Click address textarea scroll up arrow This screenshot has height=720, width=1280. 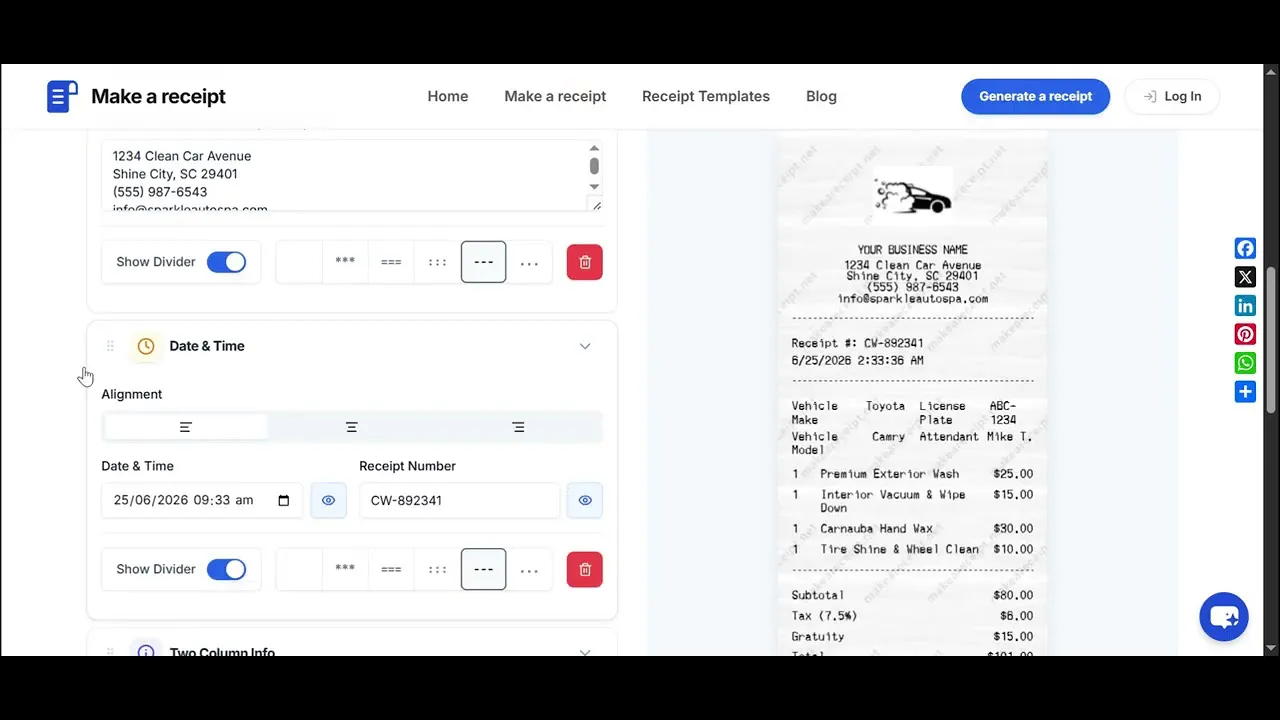(594, 148)
